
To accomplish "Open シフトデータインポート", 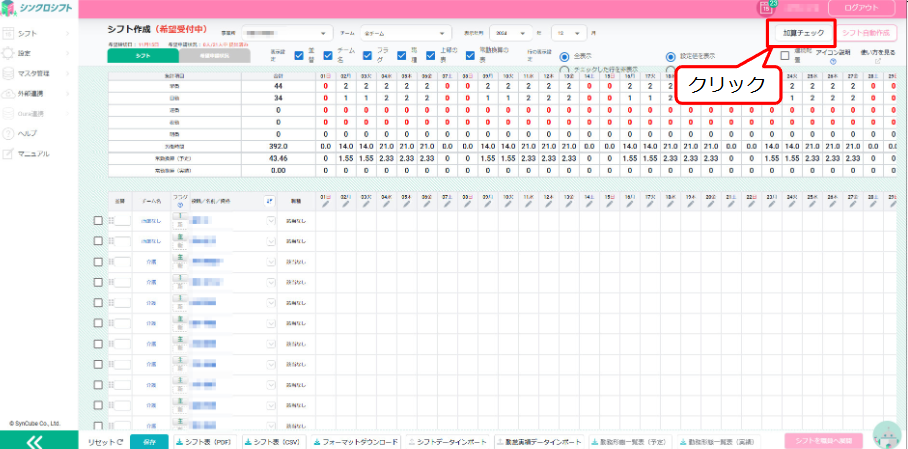I will (x=447, y=441).
